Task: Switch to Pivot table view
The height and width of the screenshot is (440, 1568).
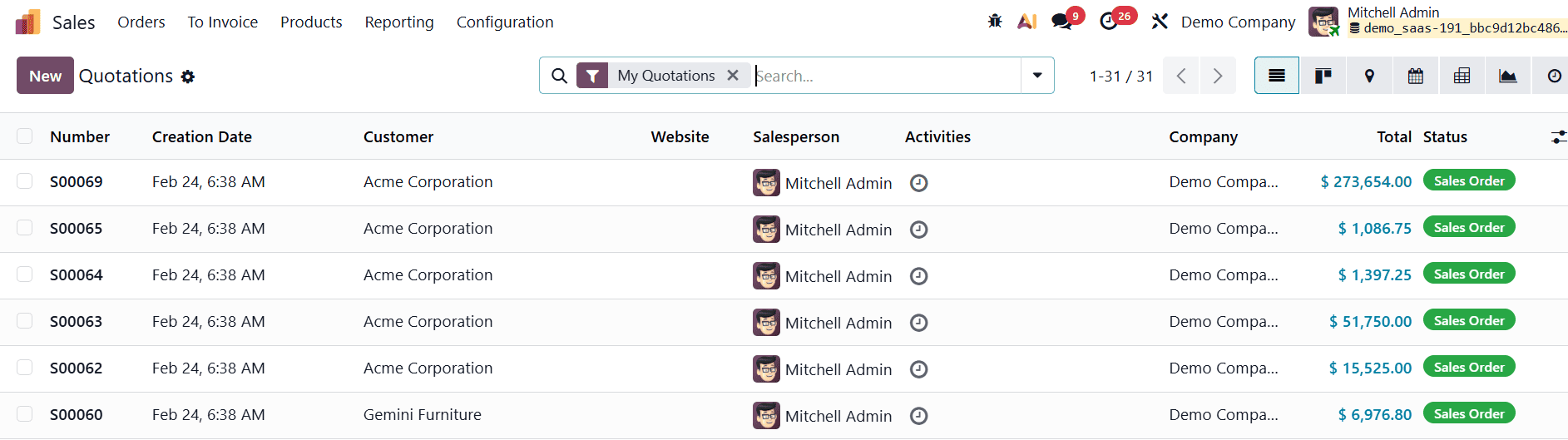Action: (1462, 76)
